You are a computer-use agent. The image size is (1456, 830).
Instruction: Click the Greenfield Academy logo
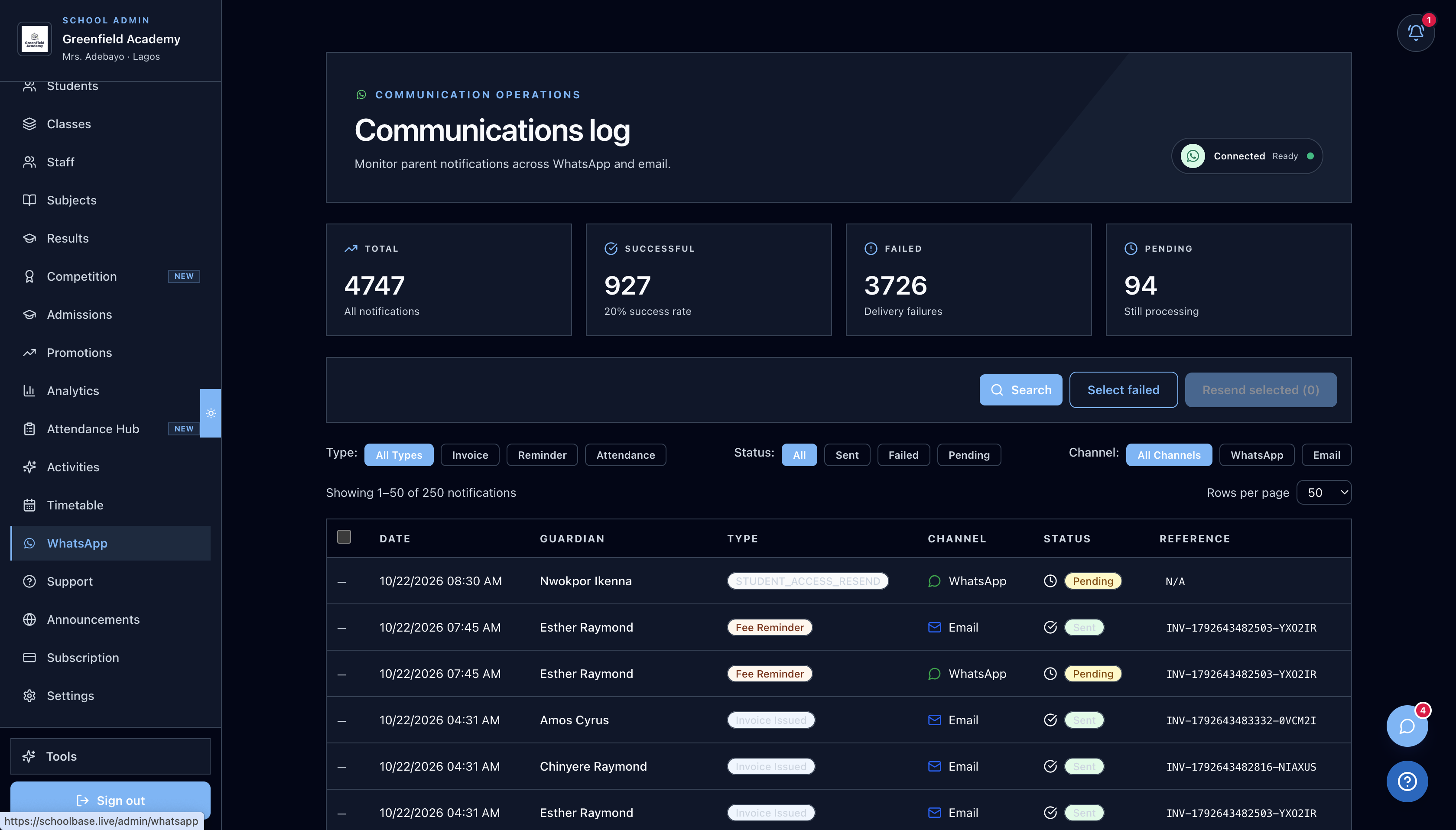[35, 39]
